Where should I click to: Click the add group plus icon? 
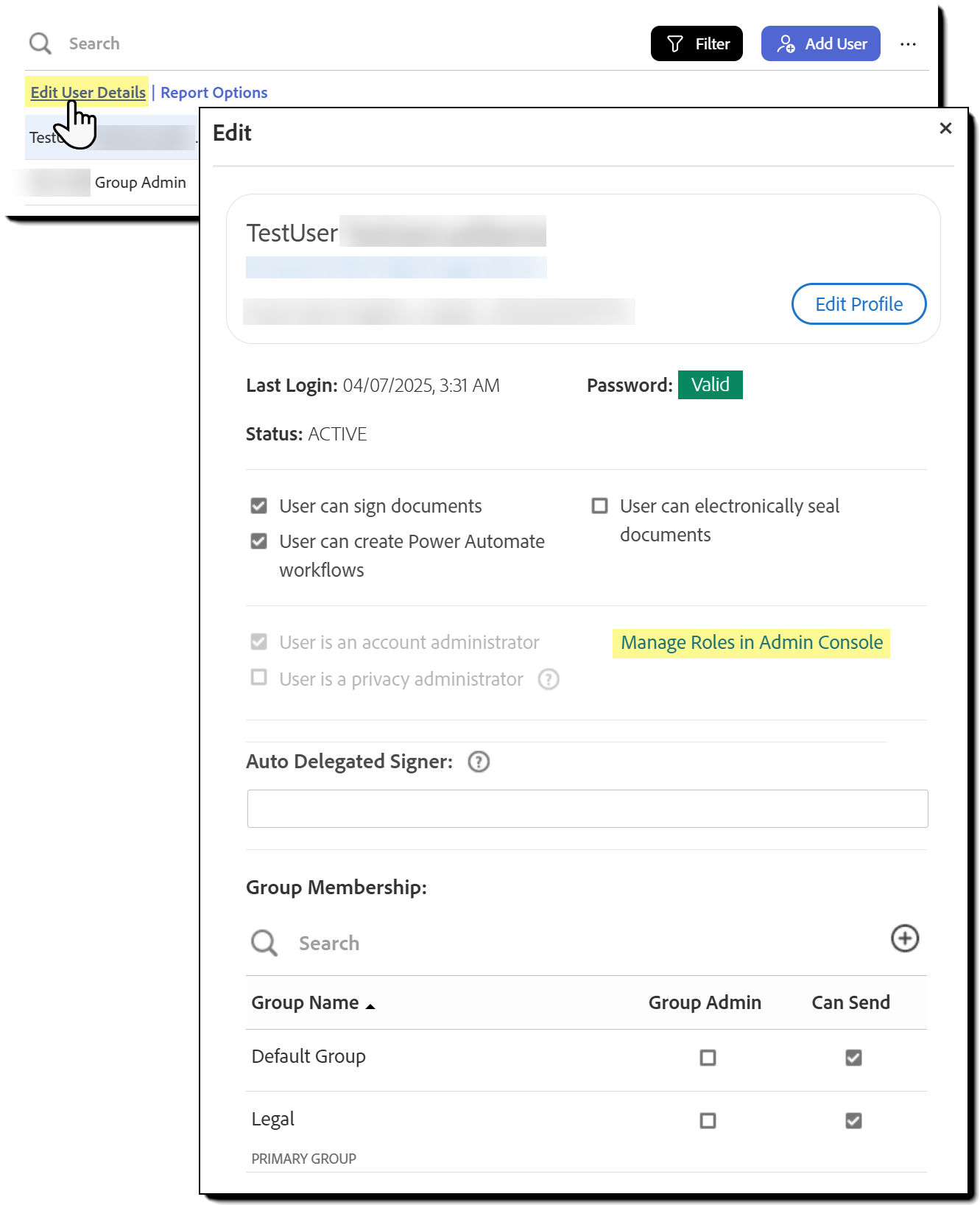coord(904,938)
